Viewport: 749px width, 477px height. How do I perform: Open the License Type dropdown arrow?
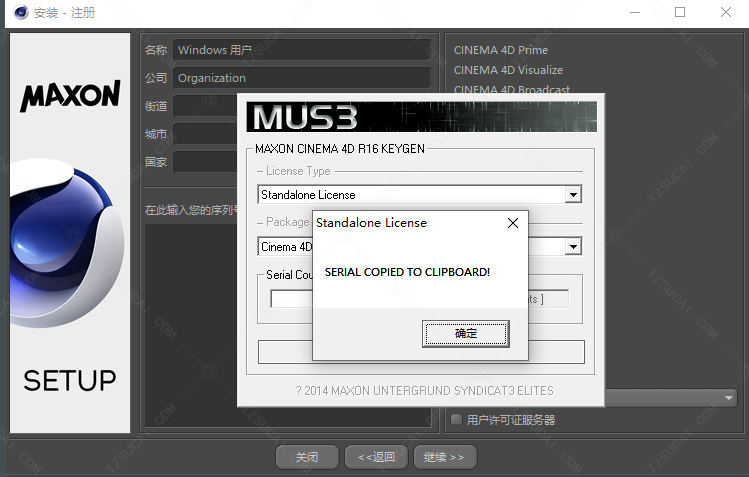pyautogui.click(x=573, y=195)
